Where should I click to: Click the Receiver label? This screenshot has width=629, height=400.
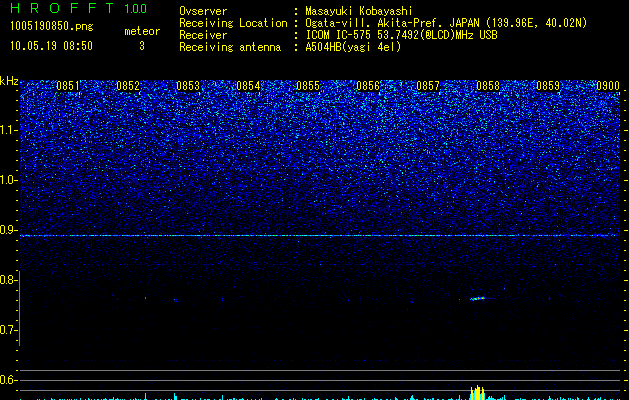pyautogui.click(x=203, y=35)
